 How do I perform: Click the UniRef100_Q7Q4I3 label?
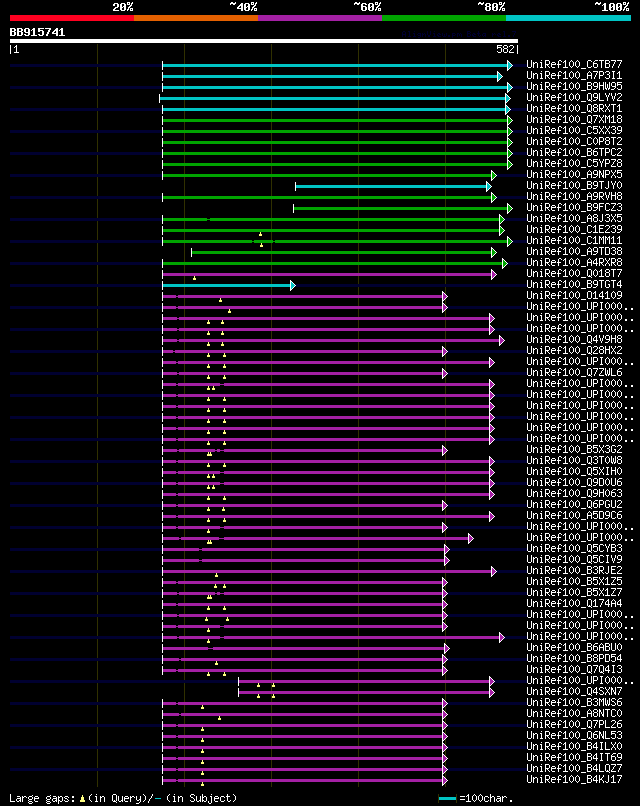coord(574,669)
